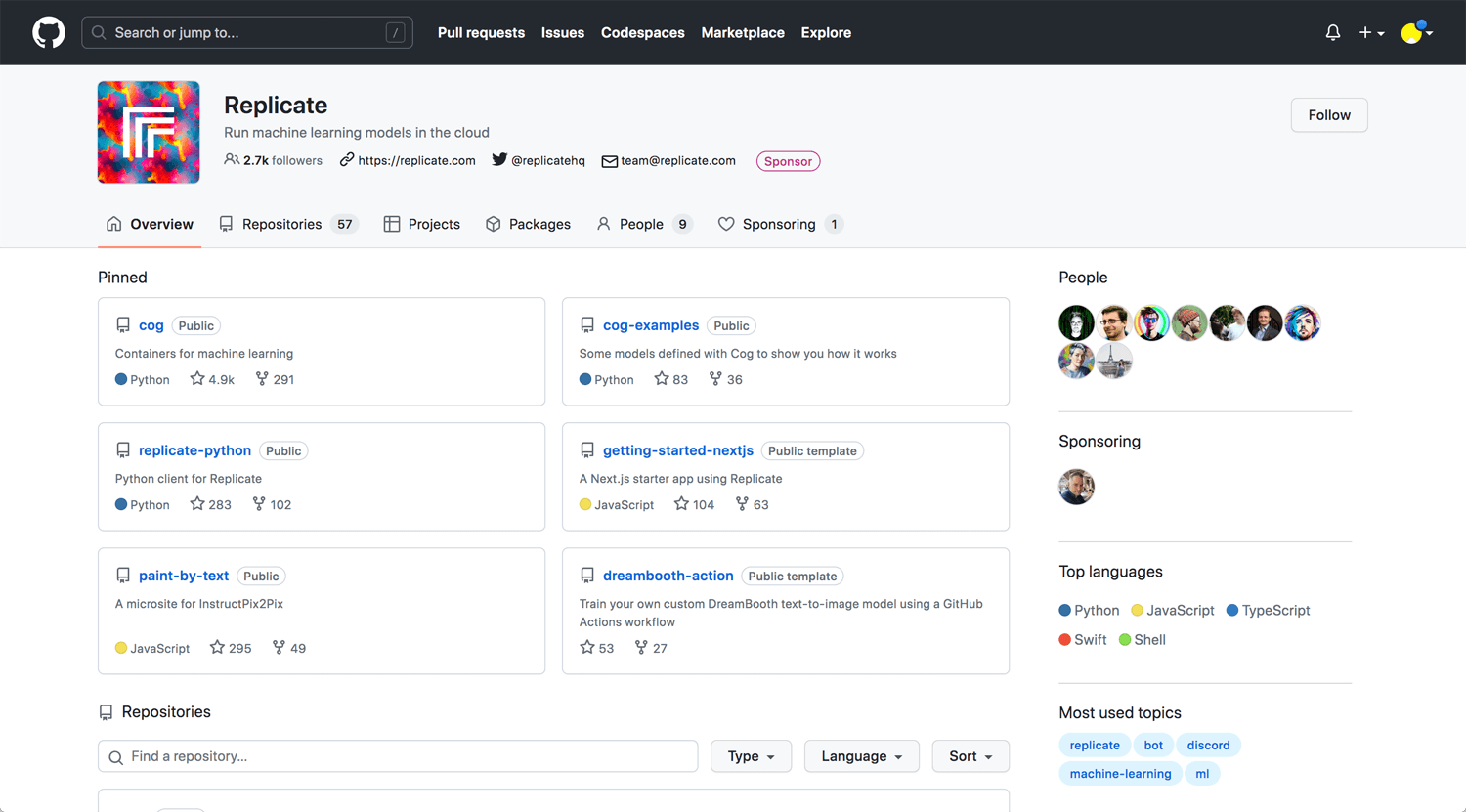This screenshot has width=1466, height=812.
Task: Open the cog-examples repository
Action: 651,325
